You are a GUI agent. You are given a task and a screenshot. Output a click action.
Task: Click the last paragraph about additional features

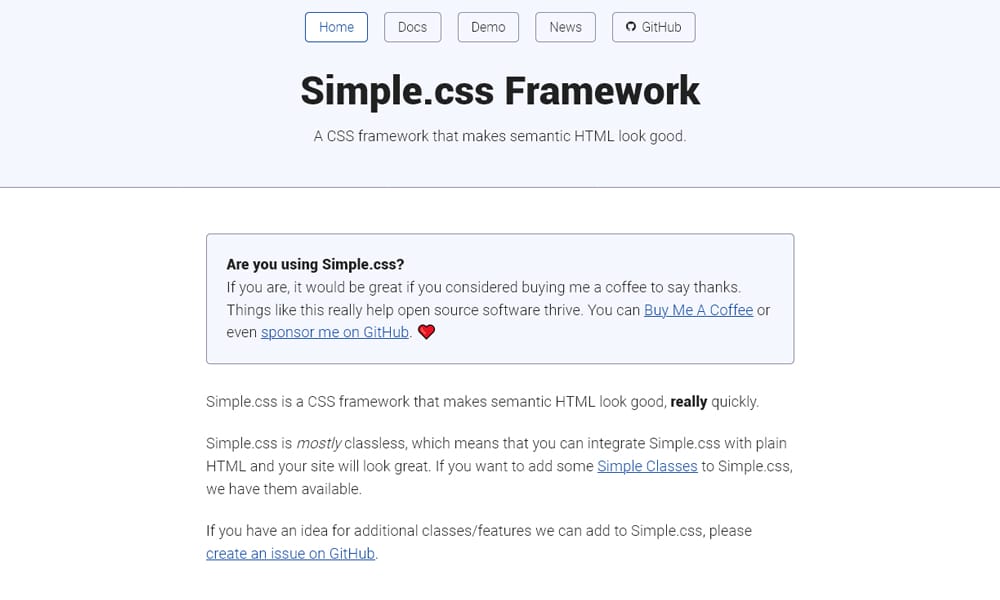(478, 531)
